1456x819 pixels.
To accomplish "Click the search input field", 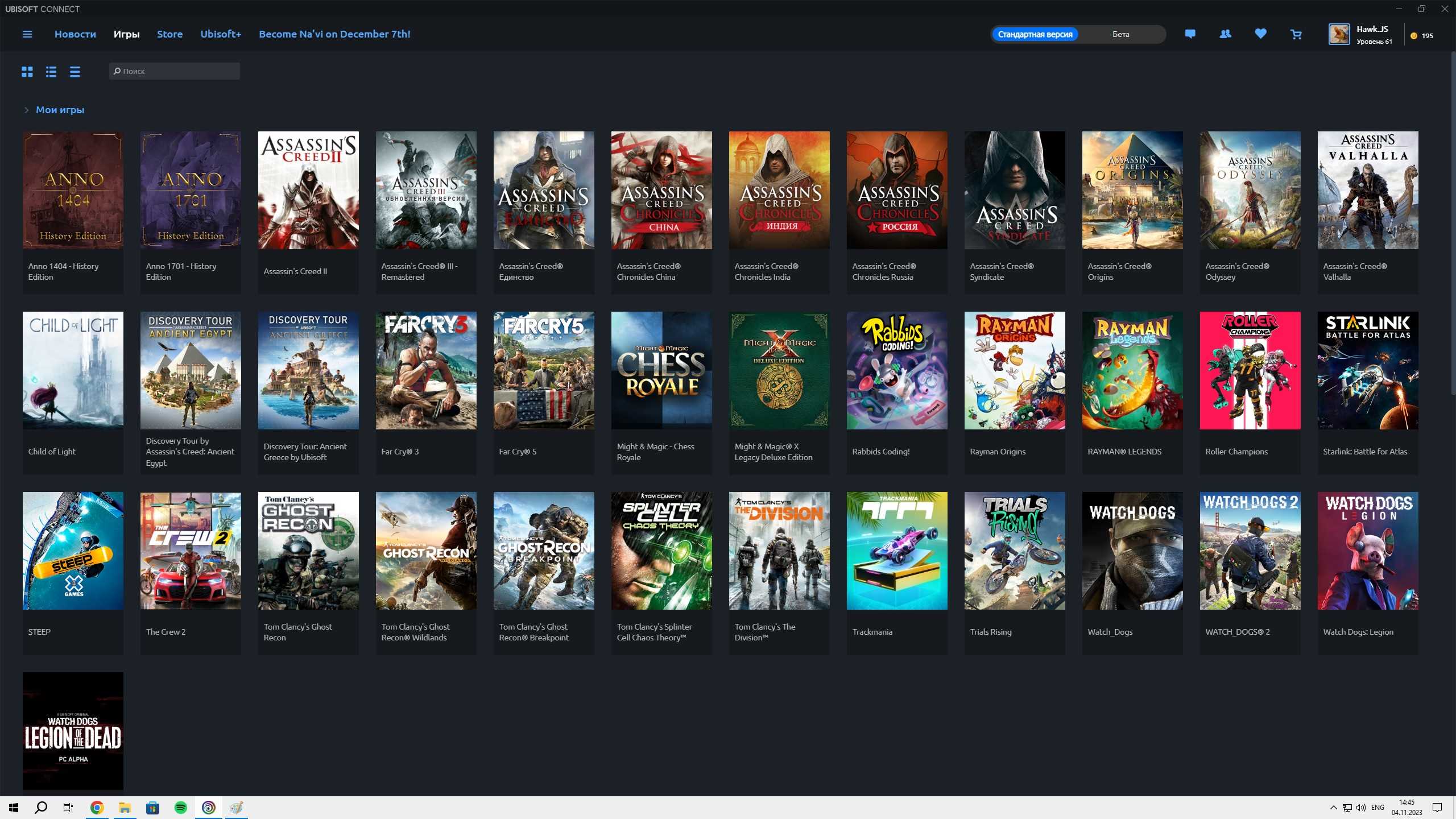I will 175,71.
